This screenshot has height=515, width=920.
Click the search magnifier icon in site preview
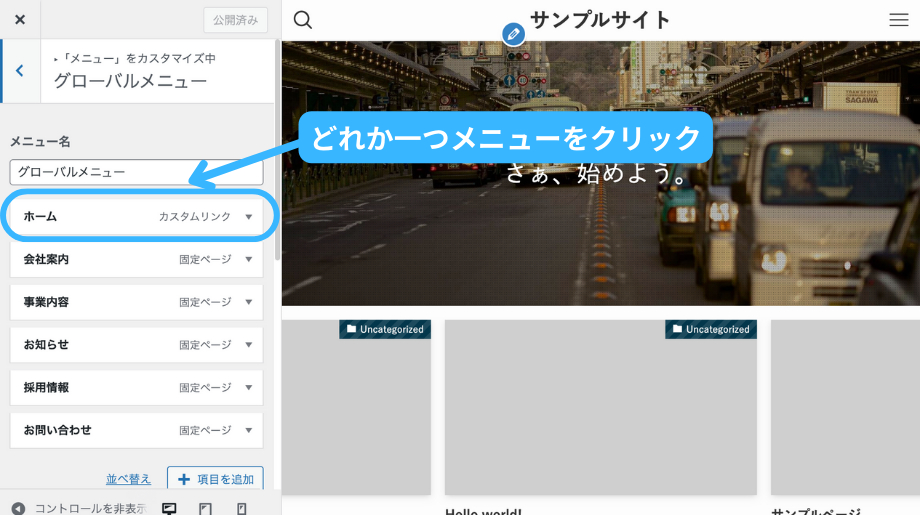coord(303,20)
